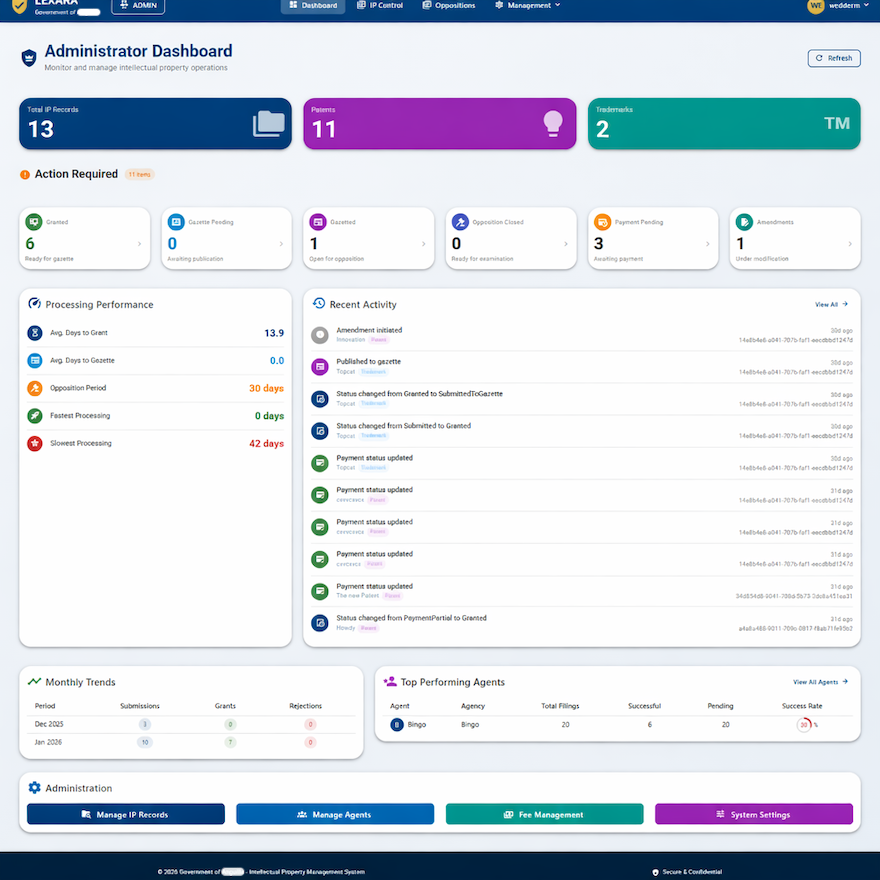The image size is (880, 880).
Task: Click the Granted card icon
Action: 34,222
